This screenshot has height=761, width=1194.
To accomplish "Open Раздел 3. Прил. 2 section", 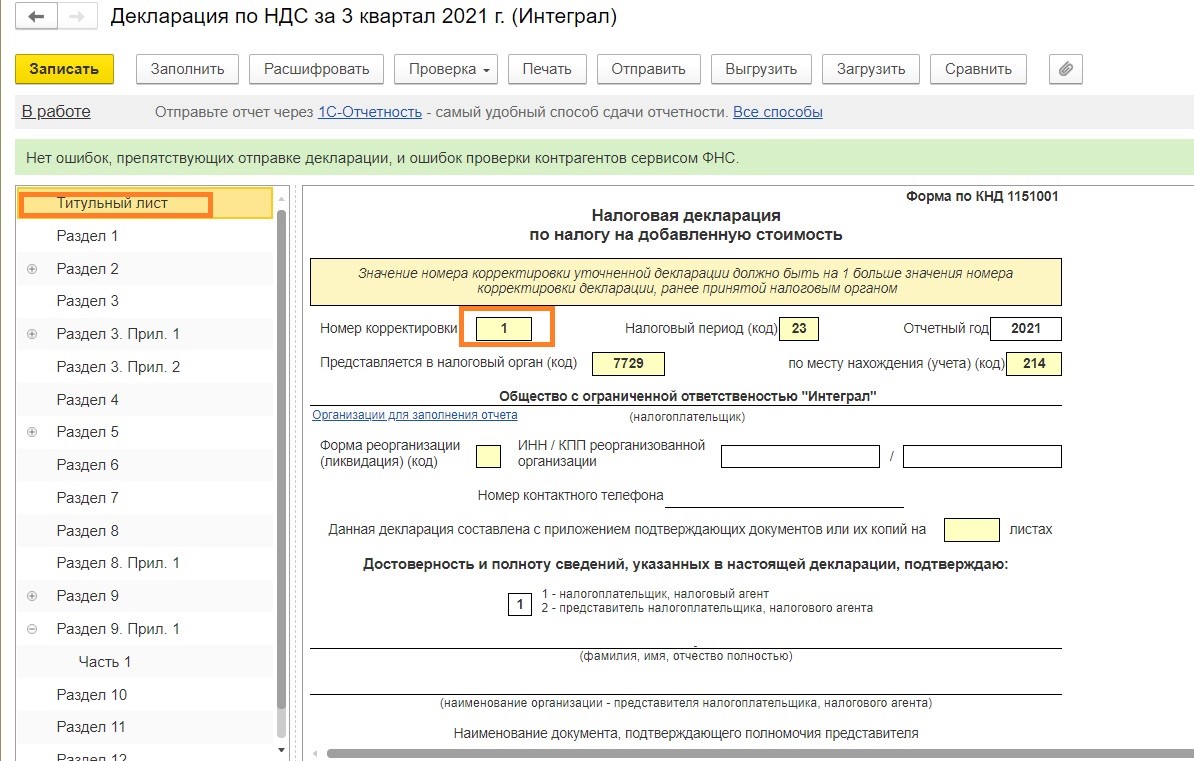I will [x=145, y=366].
